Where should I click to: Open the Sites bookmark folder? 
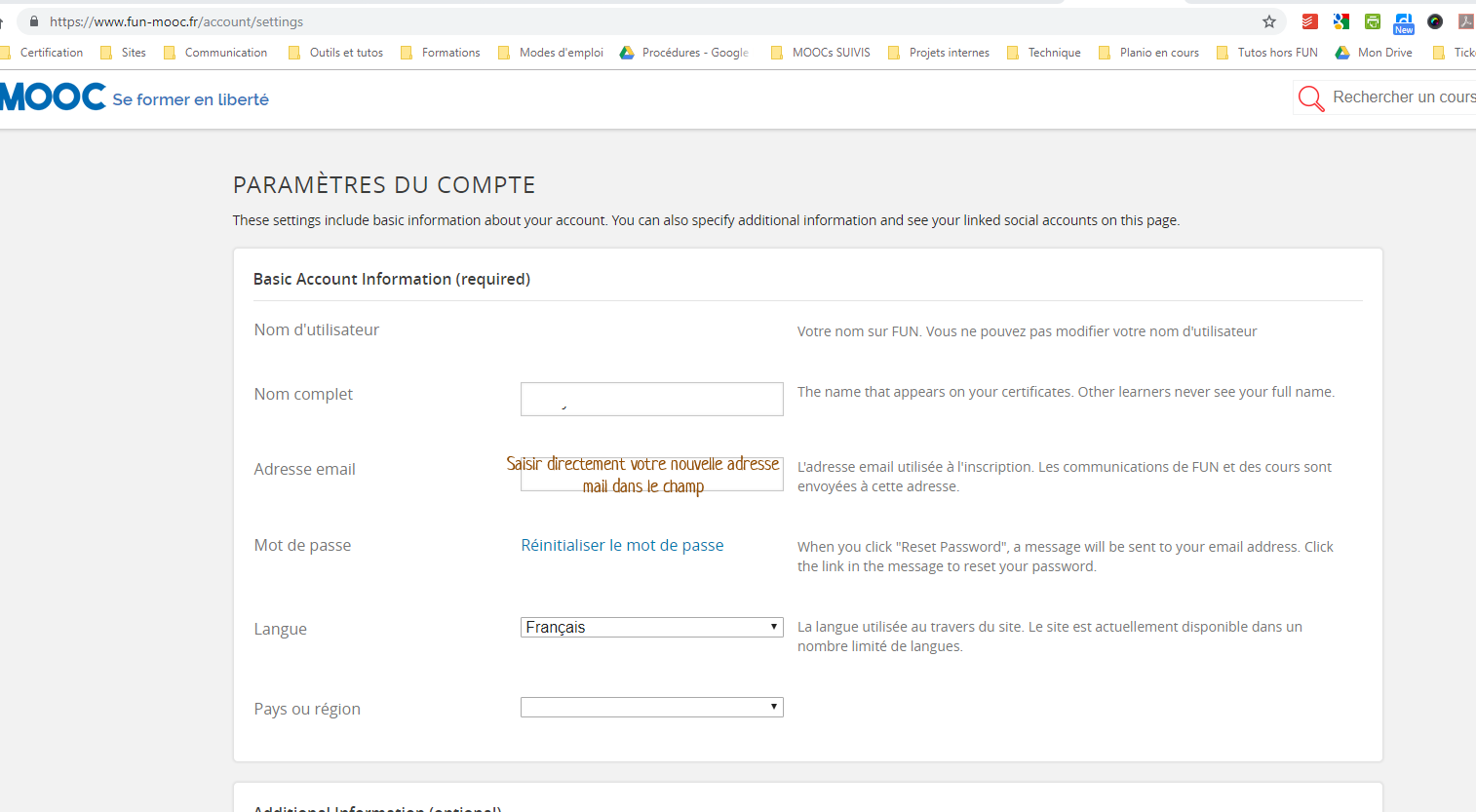[x=124, y=53]
